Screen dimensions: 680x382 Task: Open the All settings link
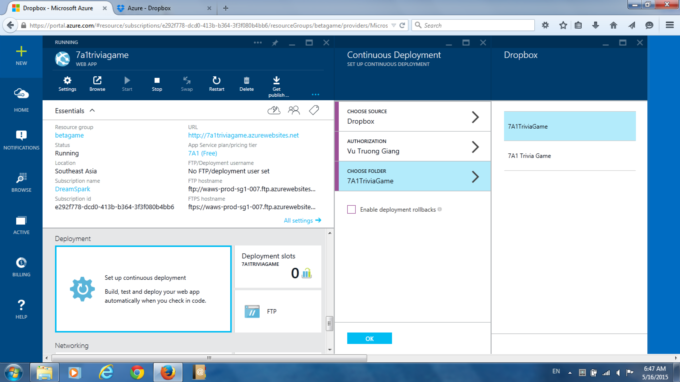[302, 220]
